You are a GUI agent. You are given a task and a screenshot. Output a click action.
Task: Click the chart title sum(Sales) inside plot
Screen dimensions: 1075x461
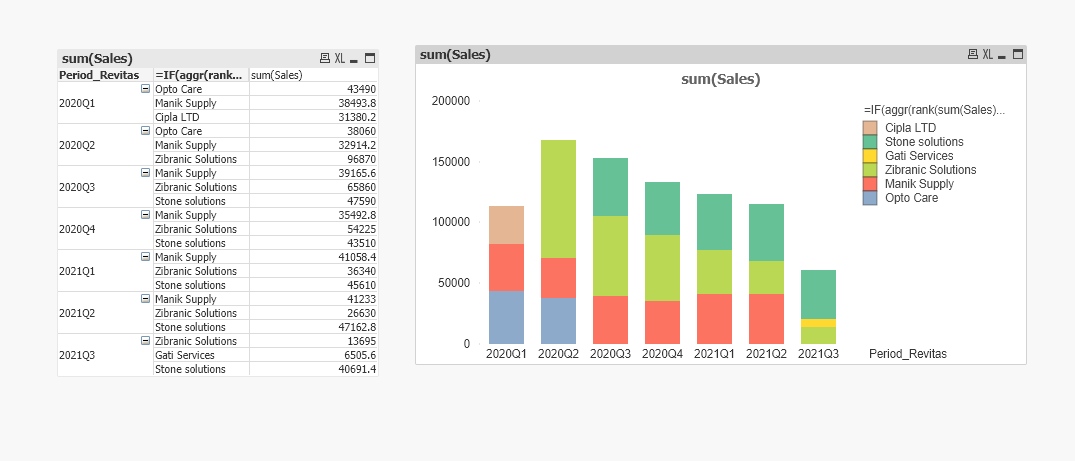coord(721,80)
